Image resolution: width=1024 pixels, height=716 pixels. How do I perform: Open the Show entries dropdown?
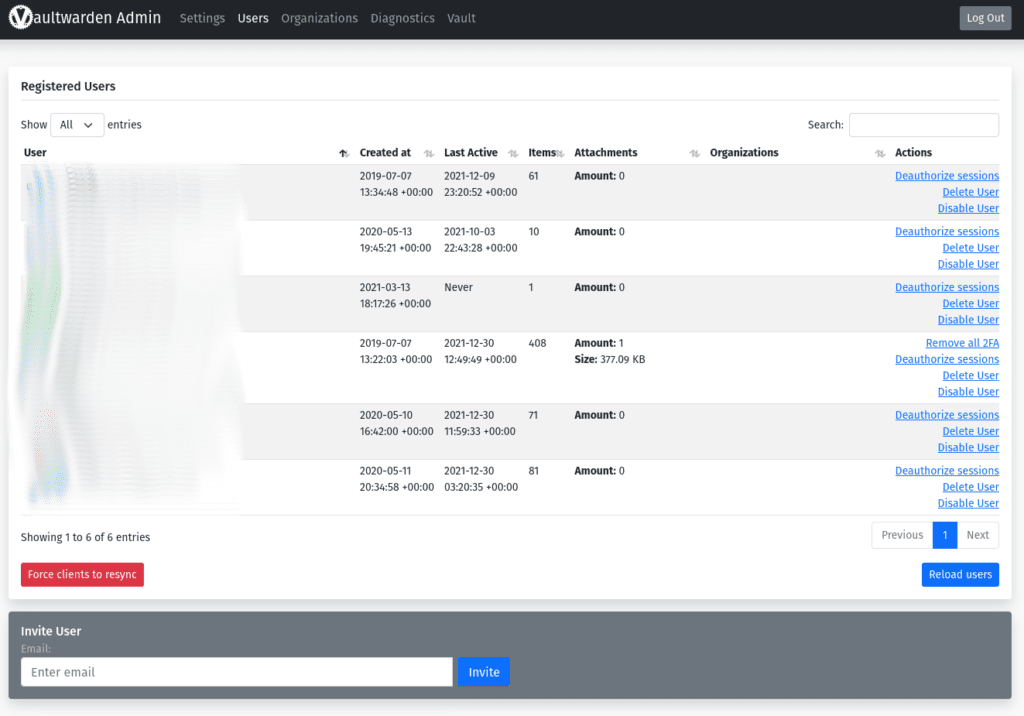click(x=77, y=125)
